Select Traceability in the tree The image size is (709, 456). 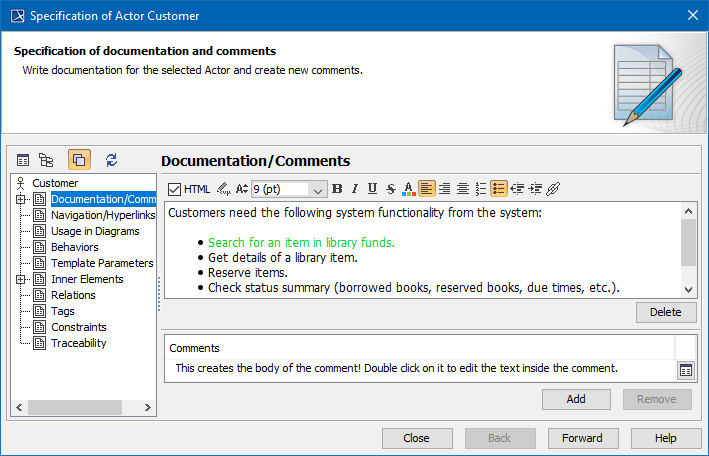pos(78,343)
